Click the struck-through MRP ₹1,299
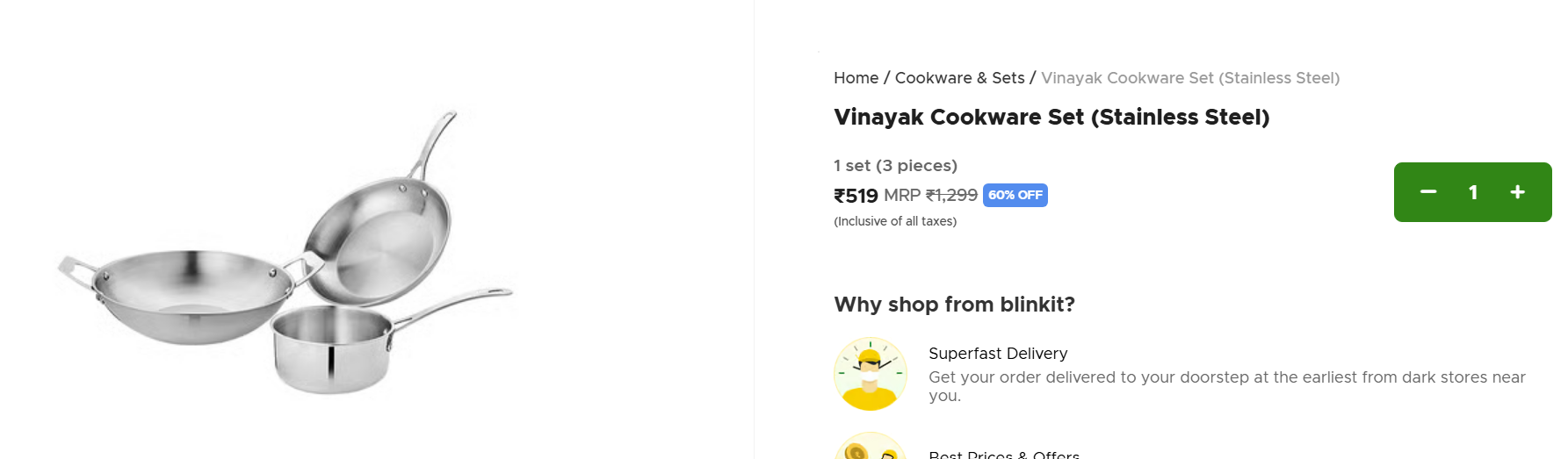The image size is (1568, 459). (951, 195)
